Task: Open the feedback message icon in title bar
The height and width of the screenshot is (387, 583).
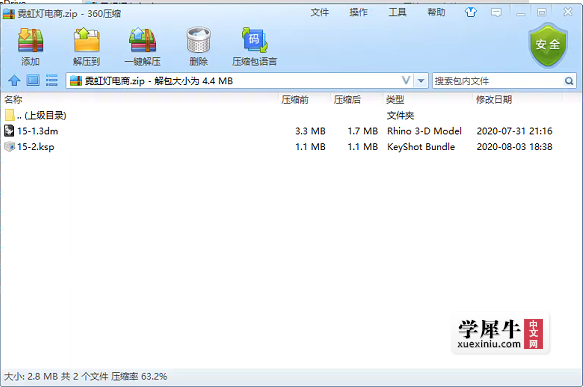Action: pyautogui.click(x=496, y=13)
